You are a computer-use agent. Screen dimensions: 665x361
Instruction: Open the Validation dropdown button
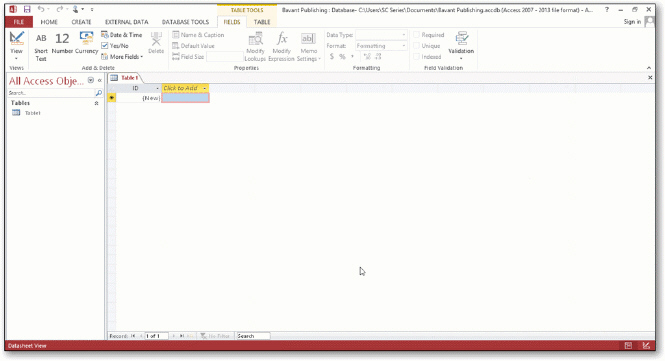pos(461,45)
